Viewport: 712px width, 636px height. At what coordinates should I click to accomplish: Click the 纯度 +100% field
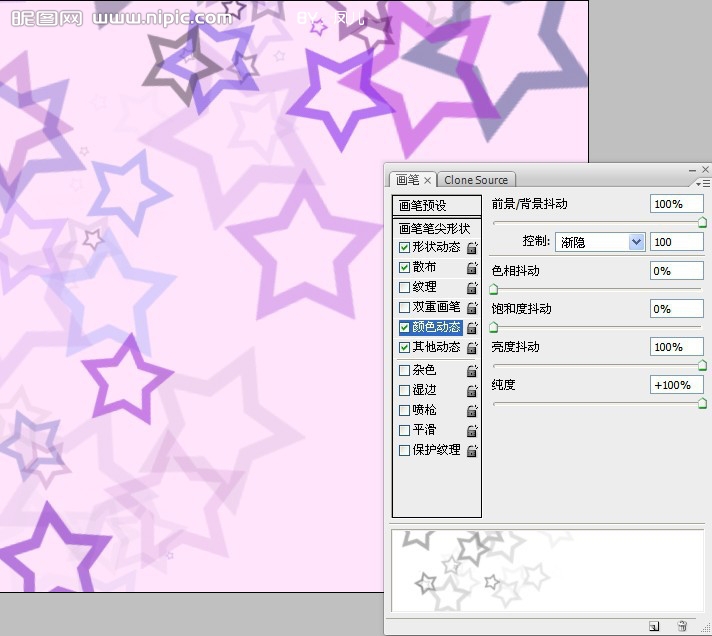[677, 385]
